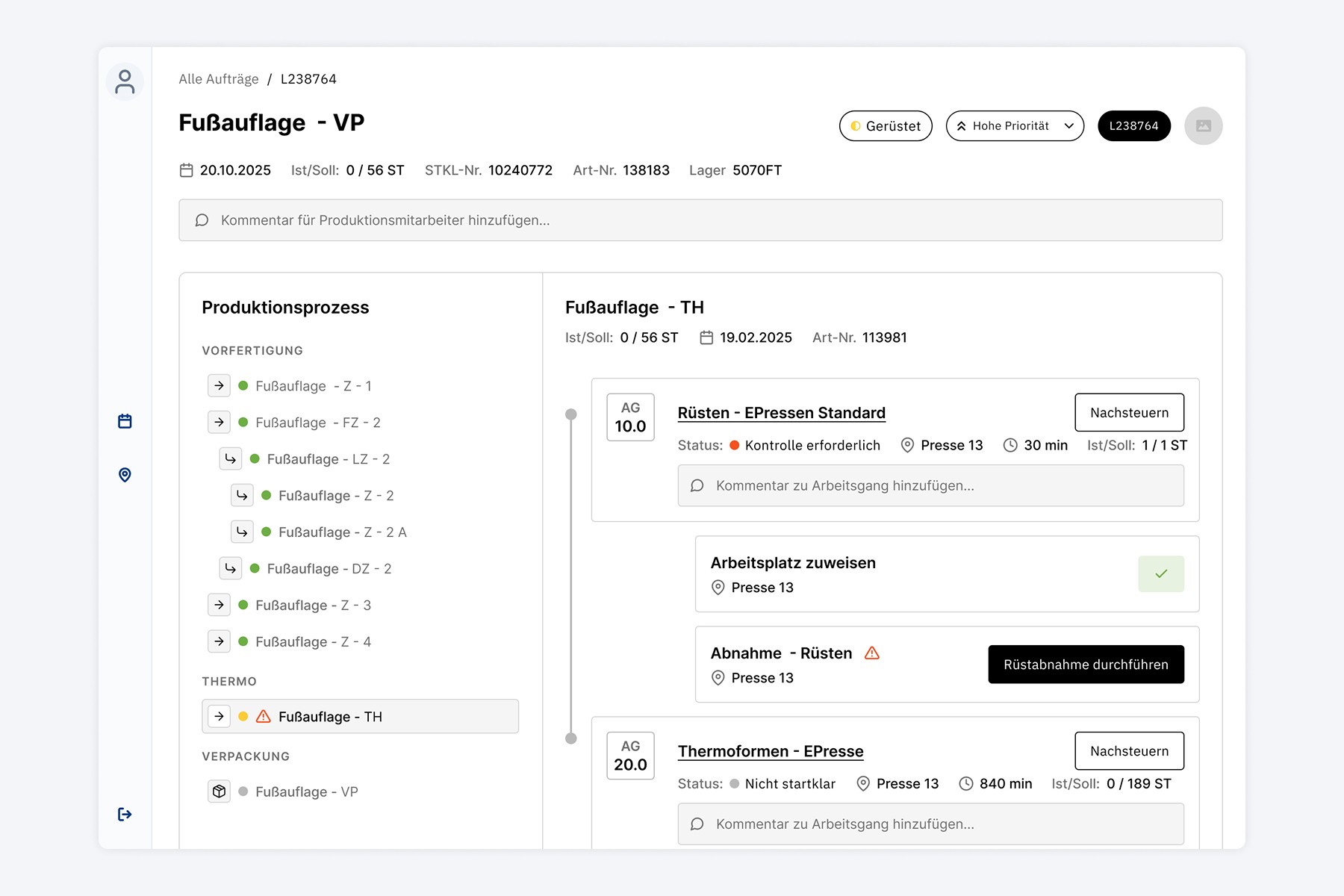The height and width of the screenshot is (896, 1344).
Task: Click the arrow icon beside Fußauflage - Z - 1
Action: (x=219, y=386)
